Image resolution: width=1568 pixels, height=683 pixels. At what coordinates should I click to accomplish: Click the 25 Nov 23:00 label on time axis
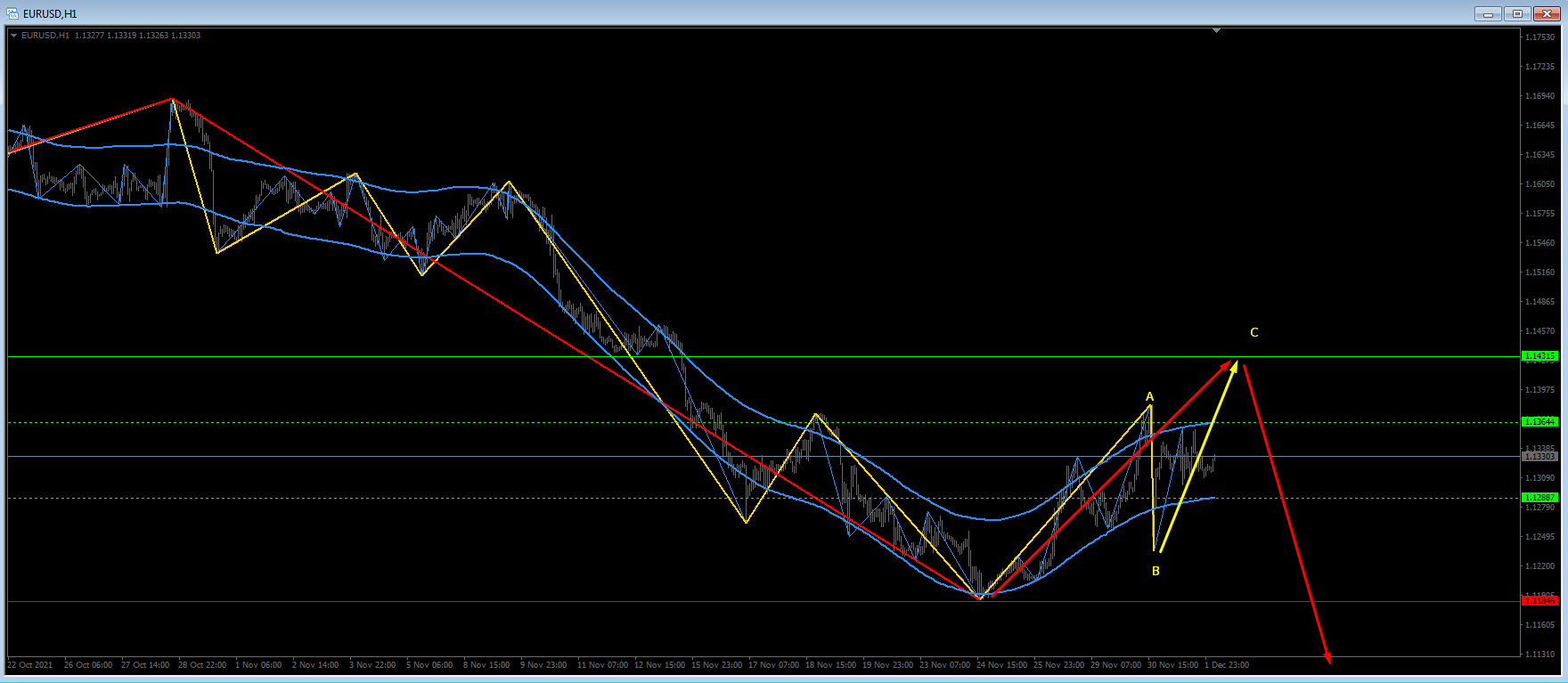[1059, 665]
